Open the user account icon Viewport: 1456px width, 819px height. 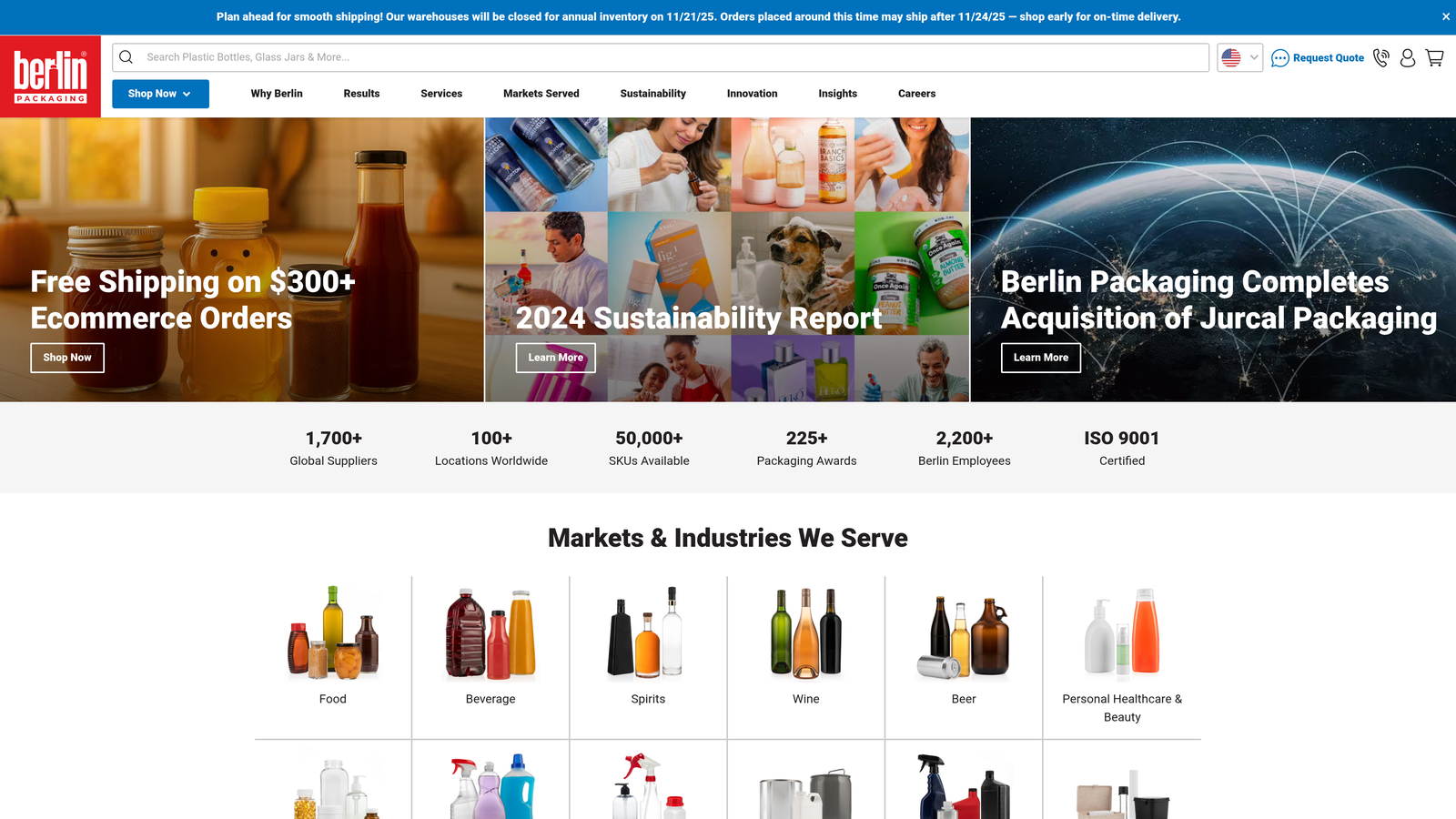click(1408, 57)
